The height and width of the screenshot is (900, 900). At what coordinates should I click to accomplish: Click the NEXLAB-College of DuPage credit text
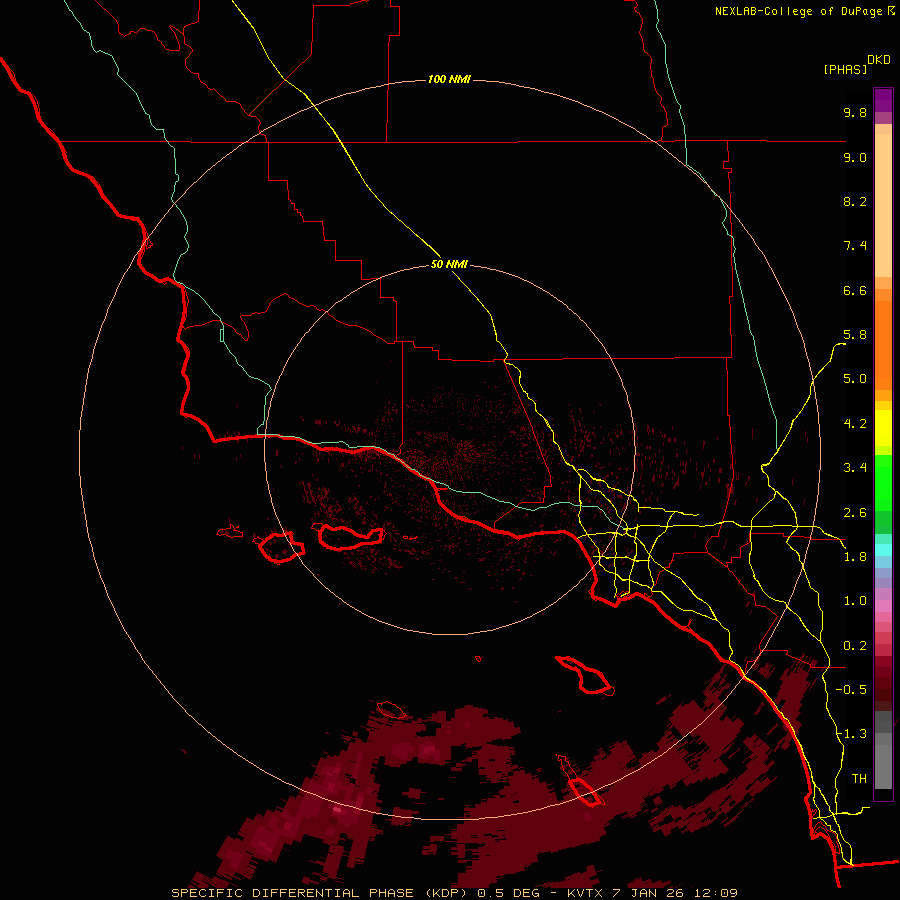805,11
